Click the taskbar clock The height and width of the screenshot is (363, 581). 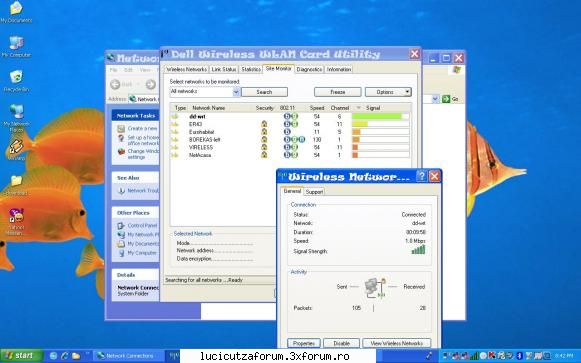[564, 356]
